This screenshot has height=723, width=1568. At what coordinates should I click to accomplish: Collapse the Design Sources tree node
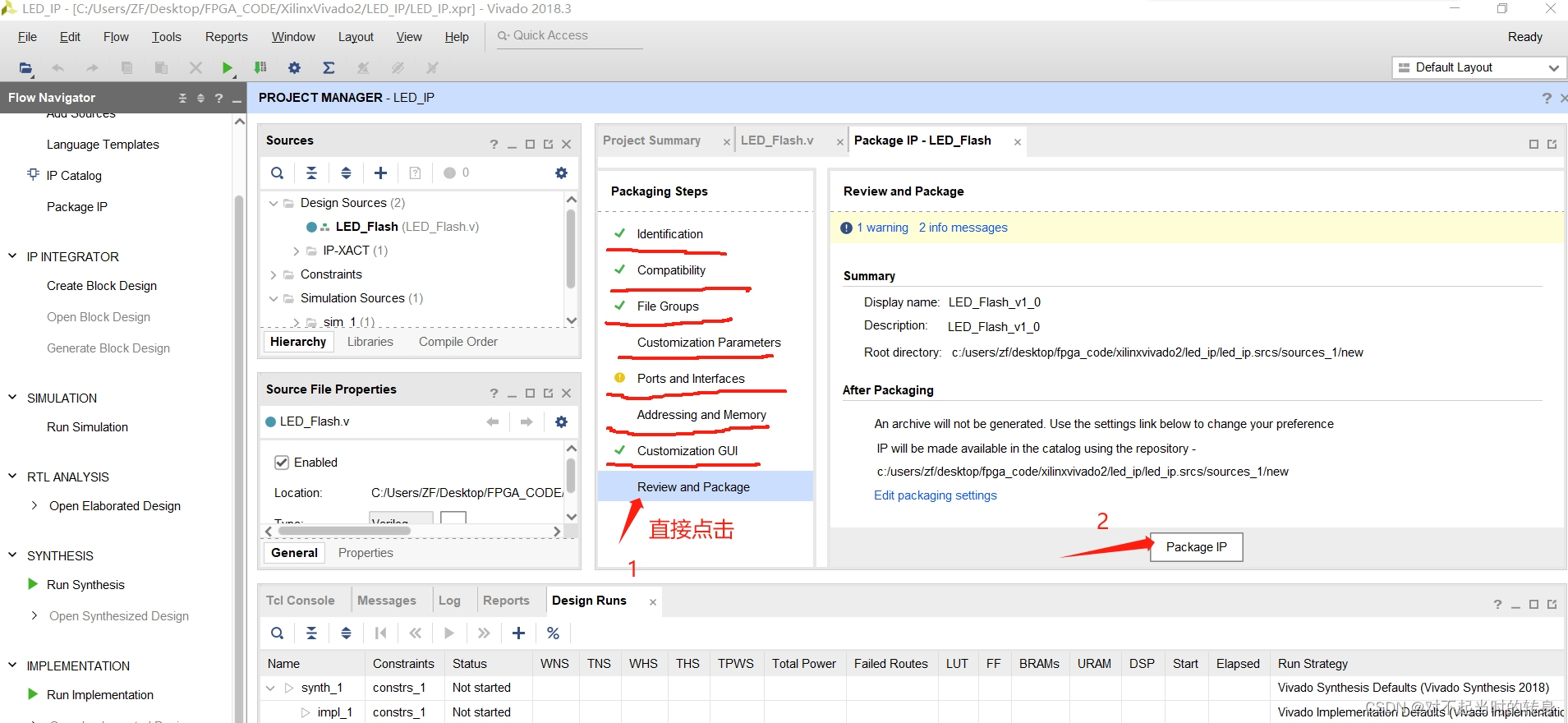(x=274, y=203)
